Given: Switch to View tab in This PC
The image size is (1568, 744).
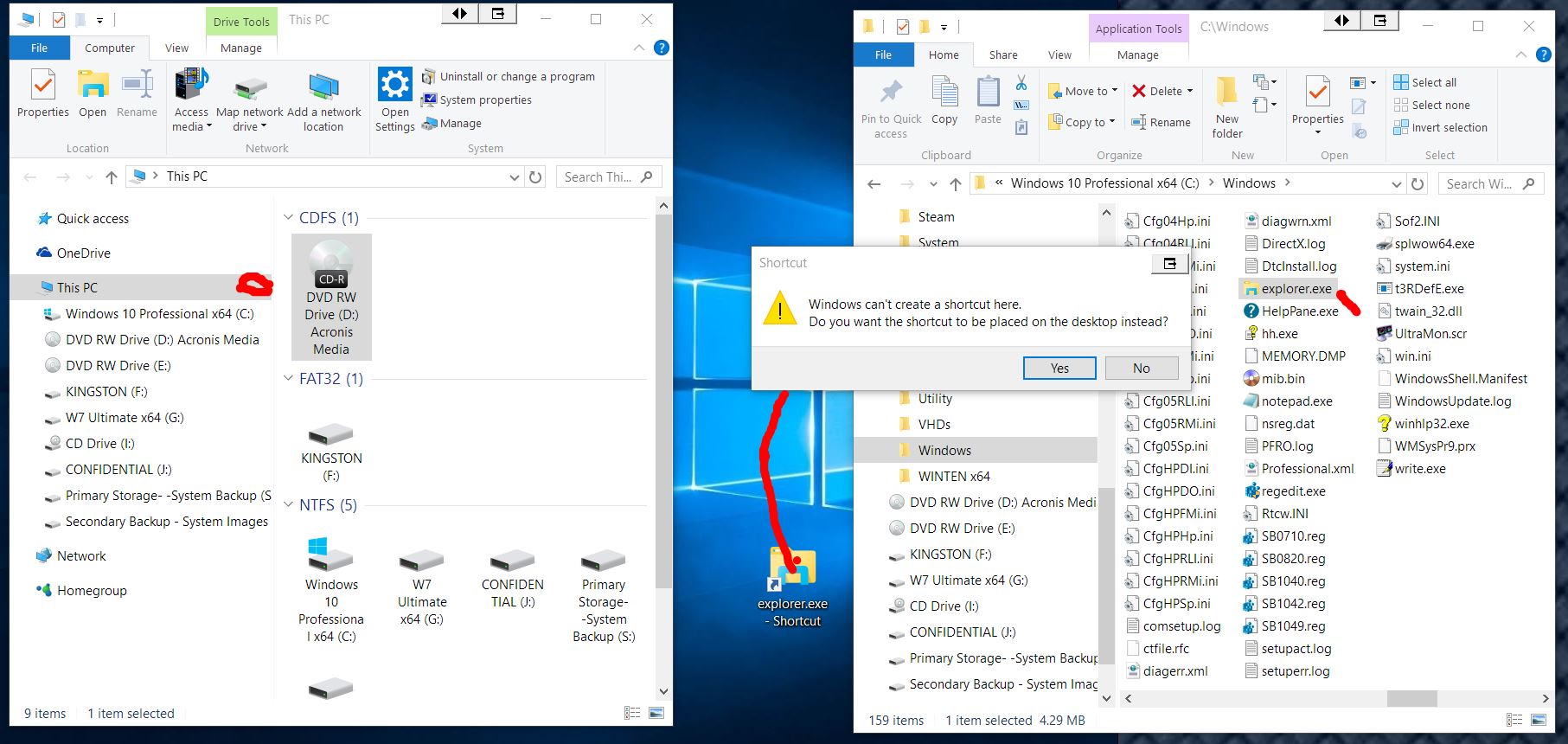Looking at the screenshot, I should [176, 48].
